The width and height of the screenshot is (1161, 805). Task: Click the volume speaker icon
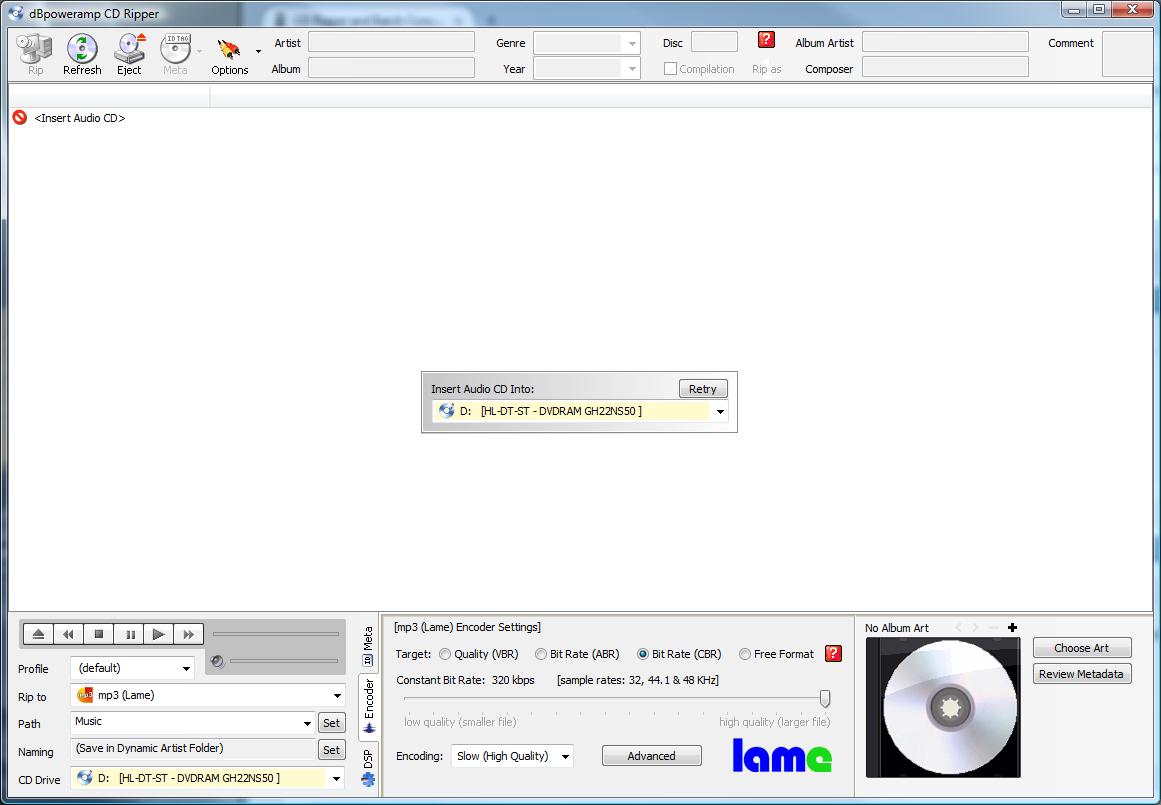click(x=218, y=661)
